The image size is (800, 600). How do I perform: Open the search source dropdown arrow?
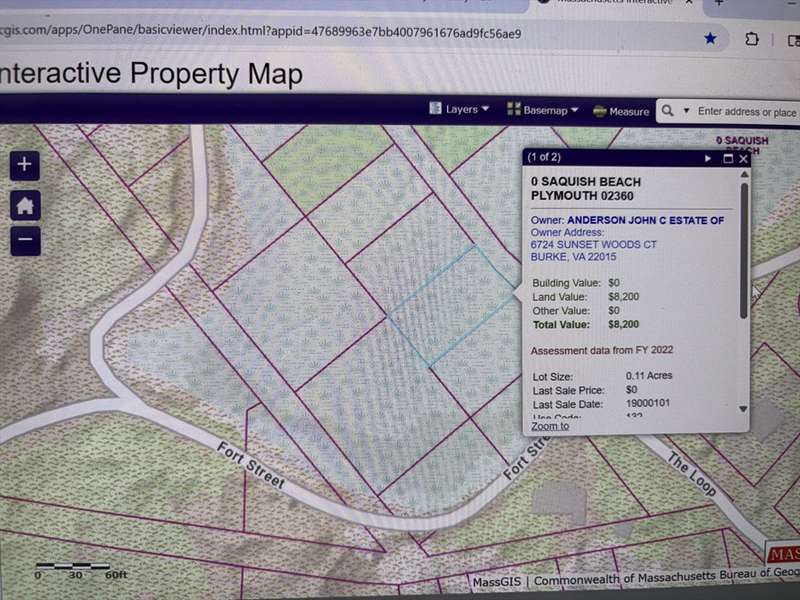[x=687, y=112]
